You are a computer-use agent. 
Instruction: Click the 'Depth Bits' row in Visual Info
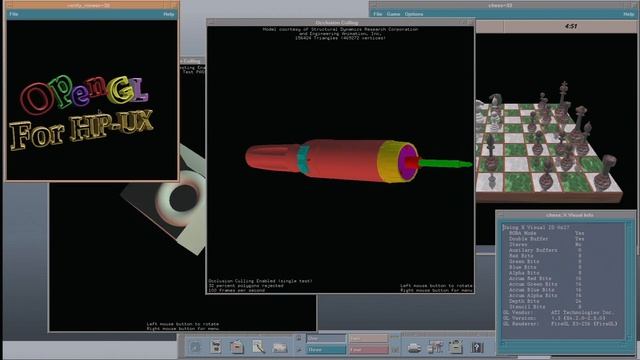click(545, 301)
